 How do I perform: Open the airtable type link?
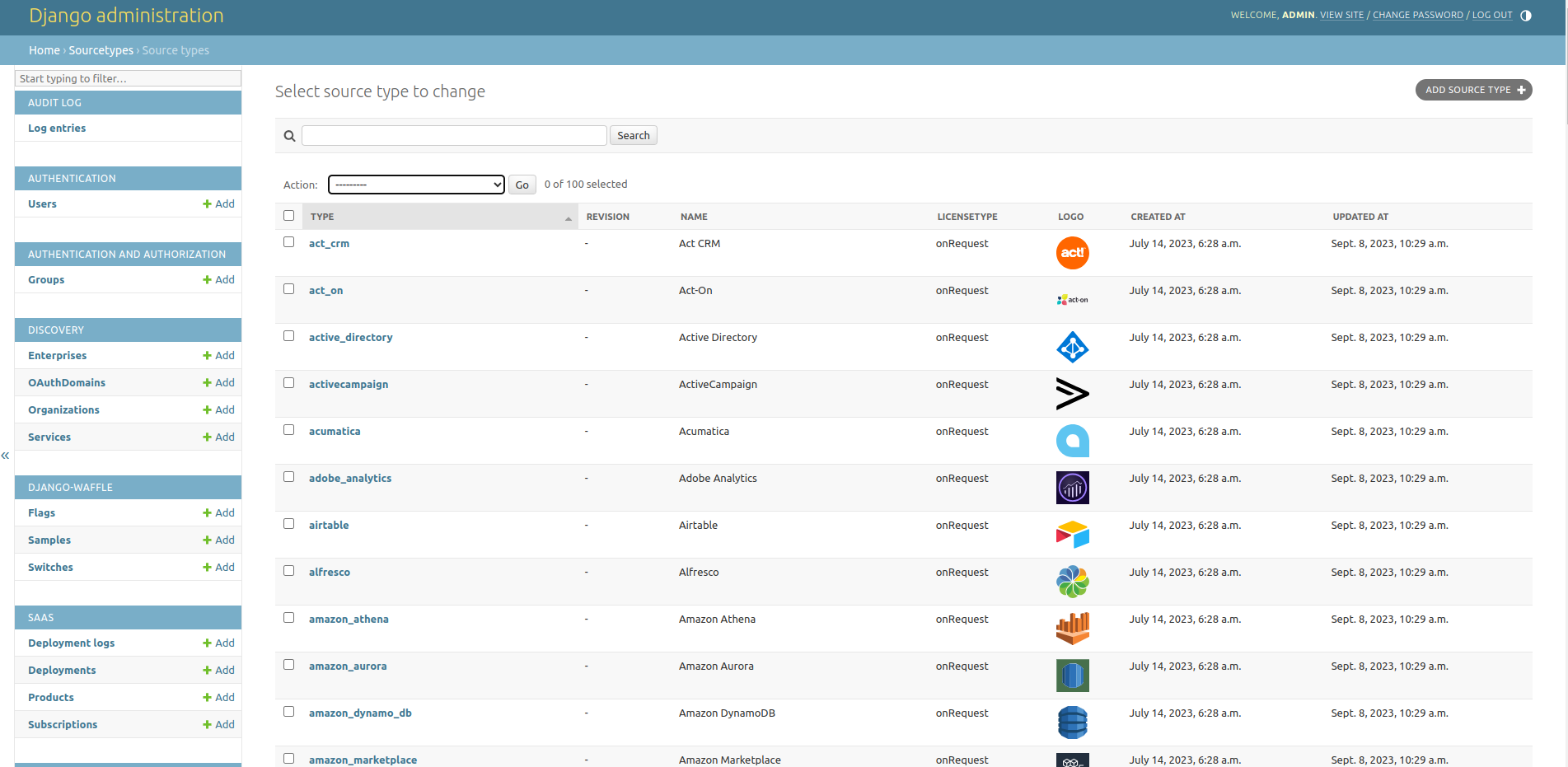coord(329,526)
